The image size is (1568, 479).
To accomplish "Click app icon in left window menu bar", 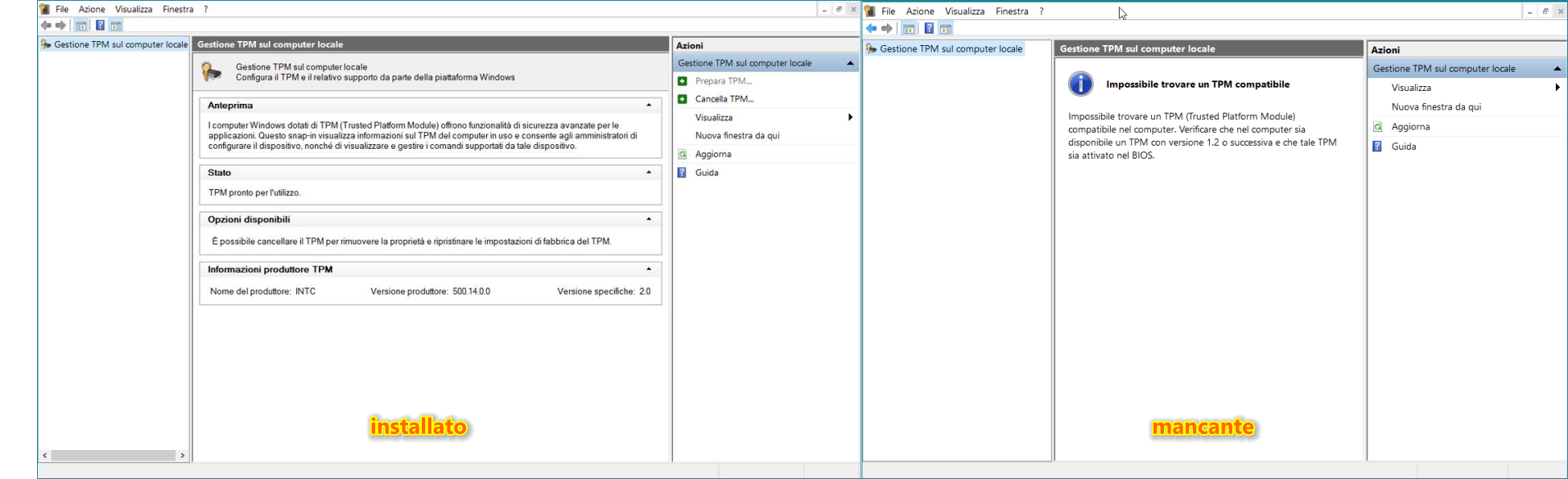I will (44, 9).
